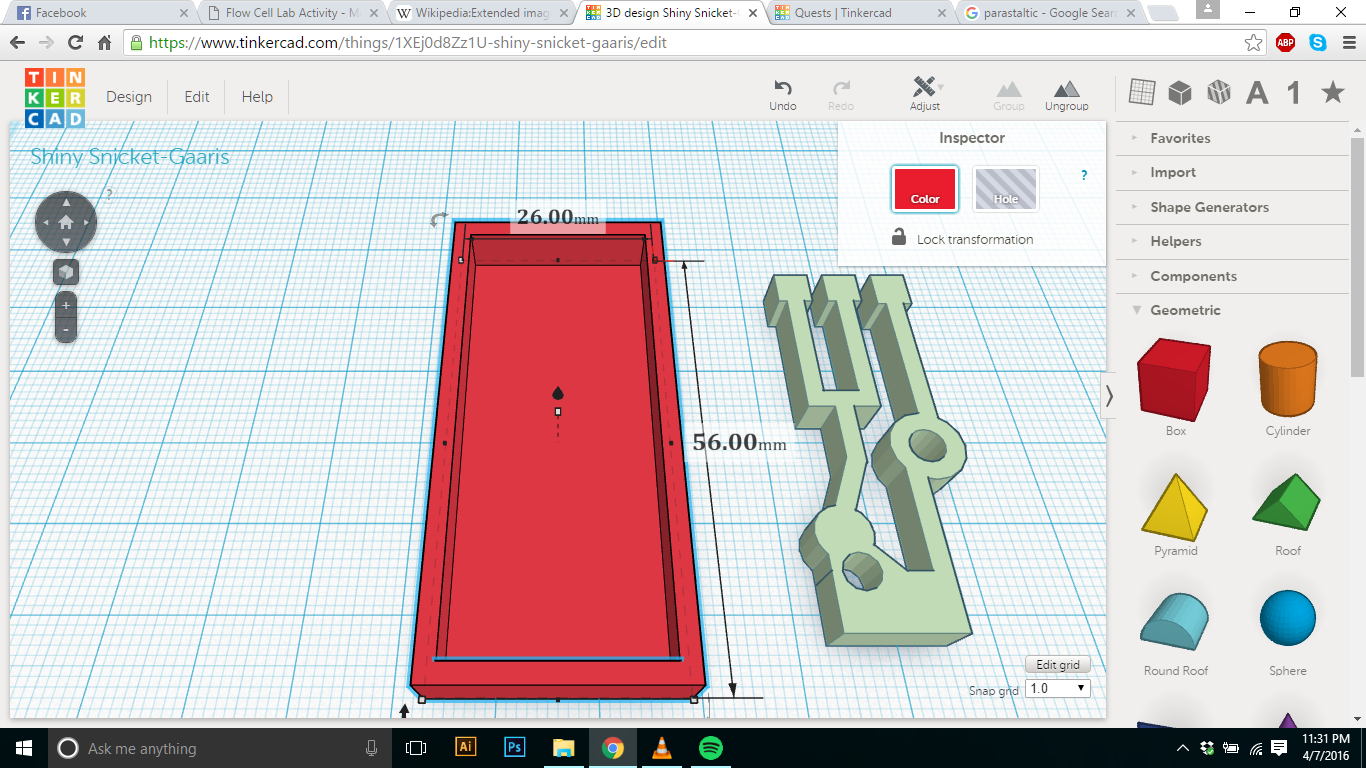This screenshot has width=1366, height=768.
Task: Click the Edit grid button
Action: click(1057, 665)
